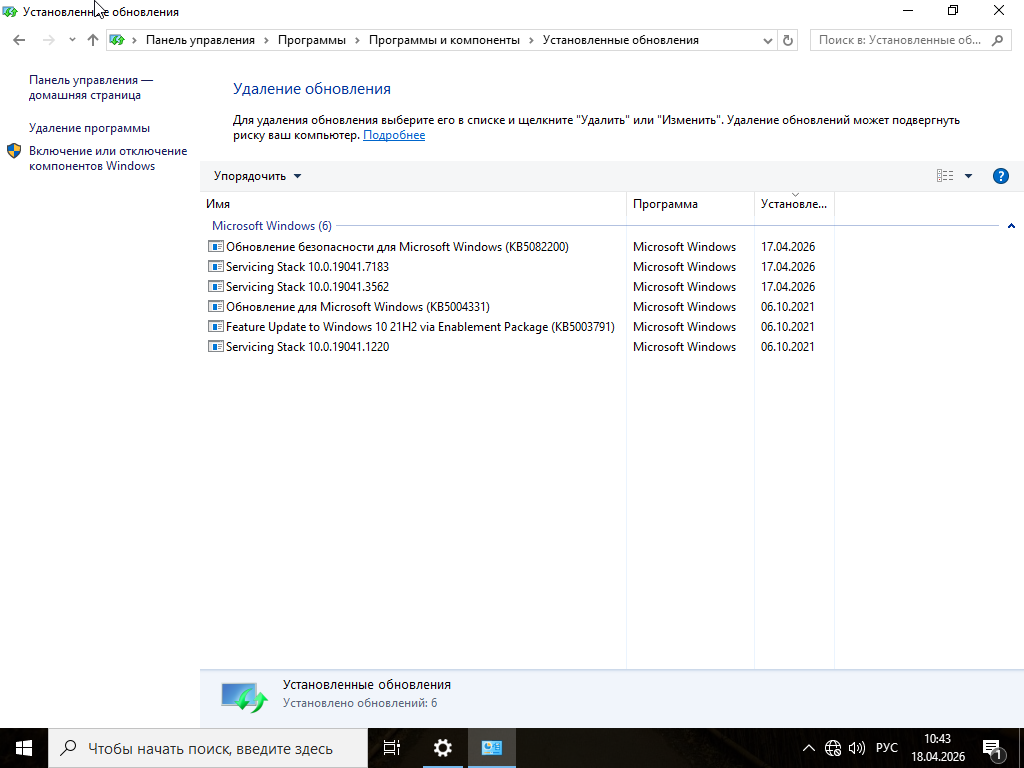Select update KB5082200 in list
This screenshot has width=1024, height=768.
pos(397,247)
